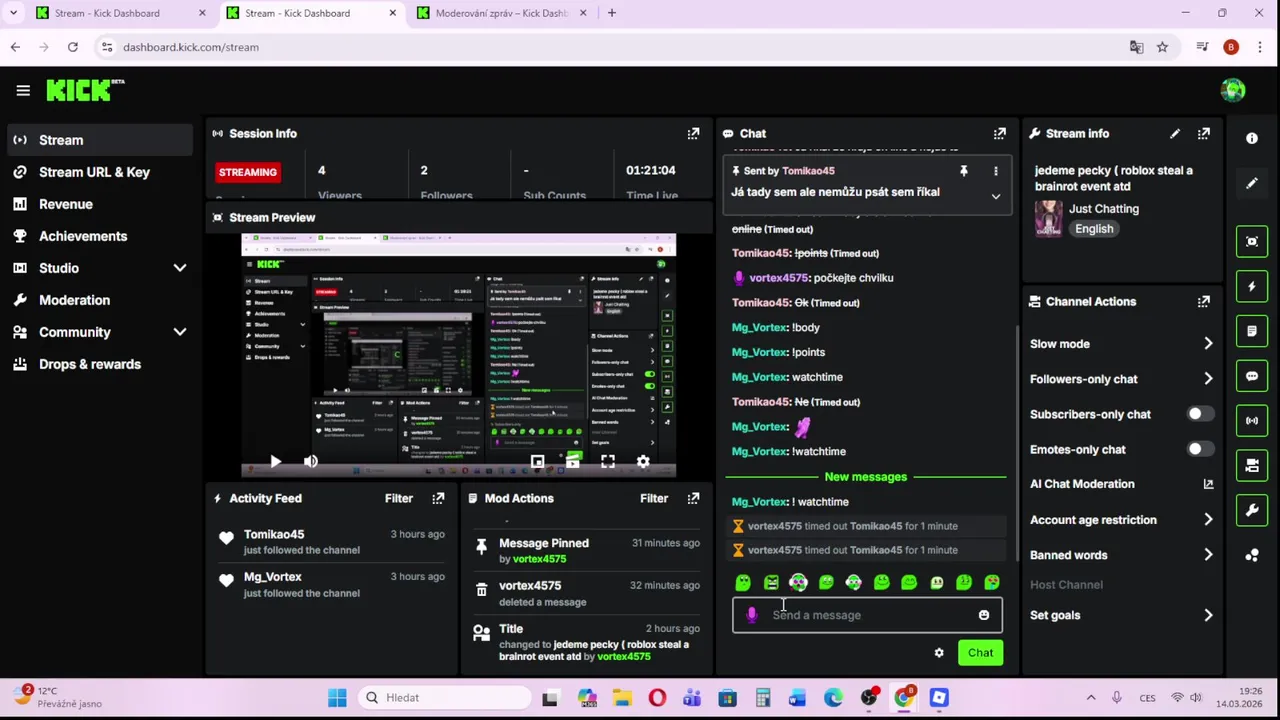Open Moderation in sidebar
The image size is (1280, 720).
pyautogui.click(x=75, y=300)
